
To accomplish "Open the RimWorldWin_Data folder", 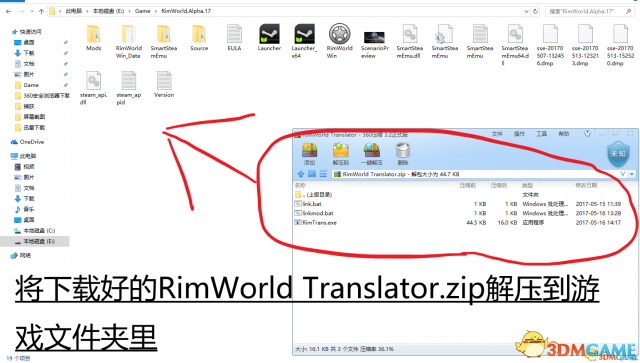I will tap(129, 41).
